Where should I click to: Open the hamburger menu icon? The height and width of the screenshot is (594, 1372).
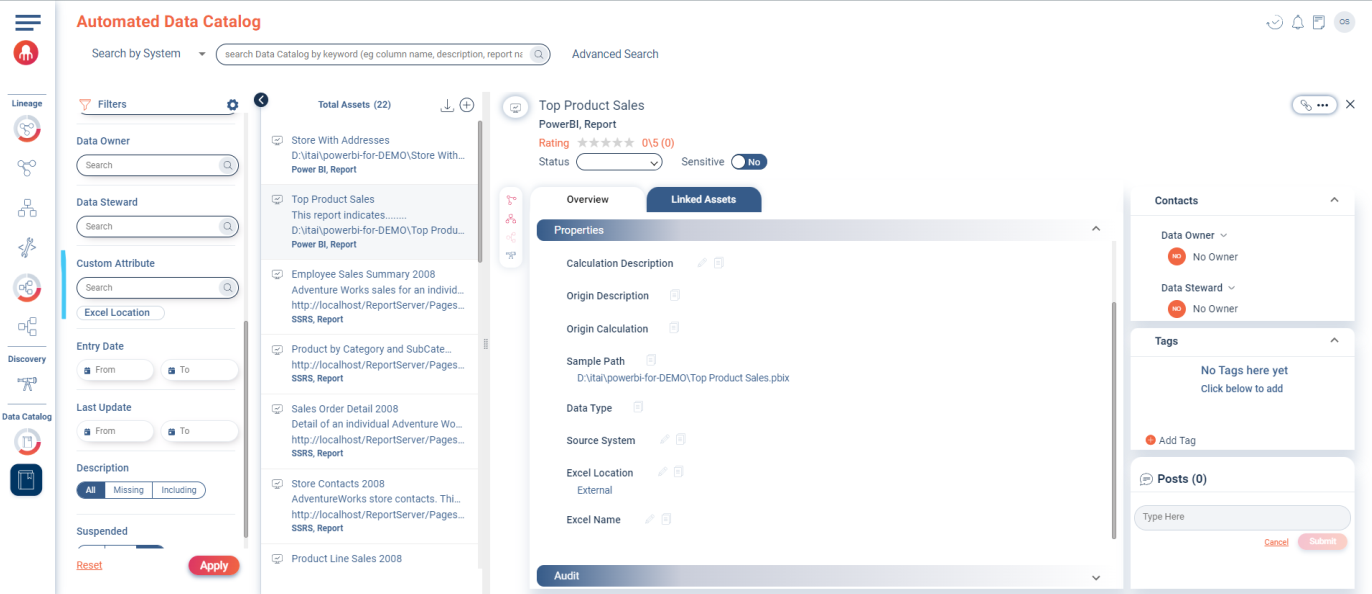[28, 22]
